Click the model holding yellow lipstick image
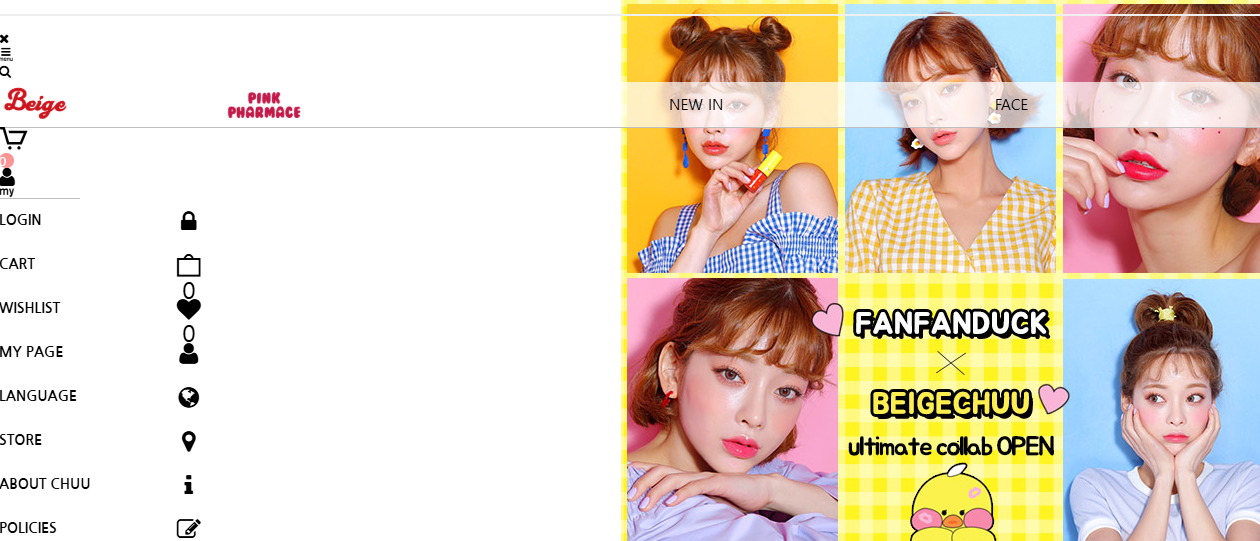Screen dimensions: 1260x541 pos(732,138)
